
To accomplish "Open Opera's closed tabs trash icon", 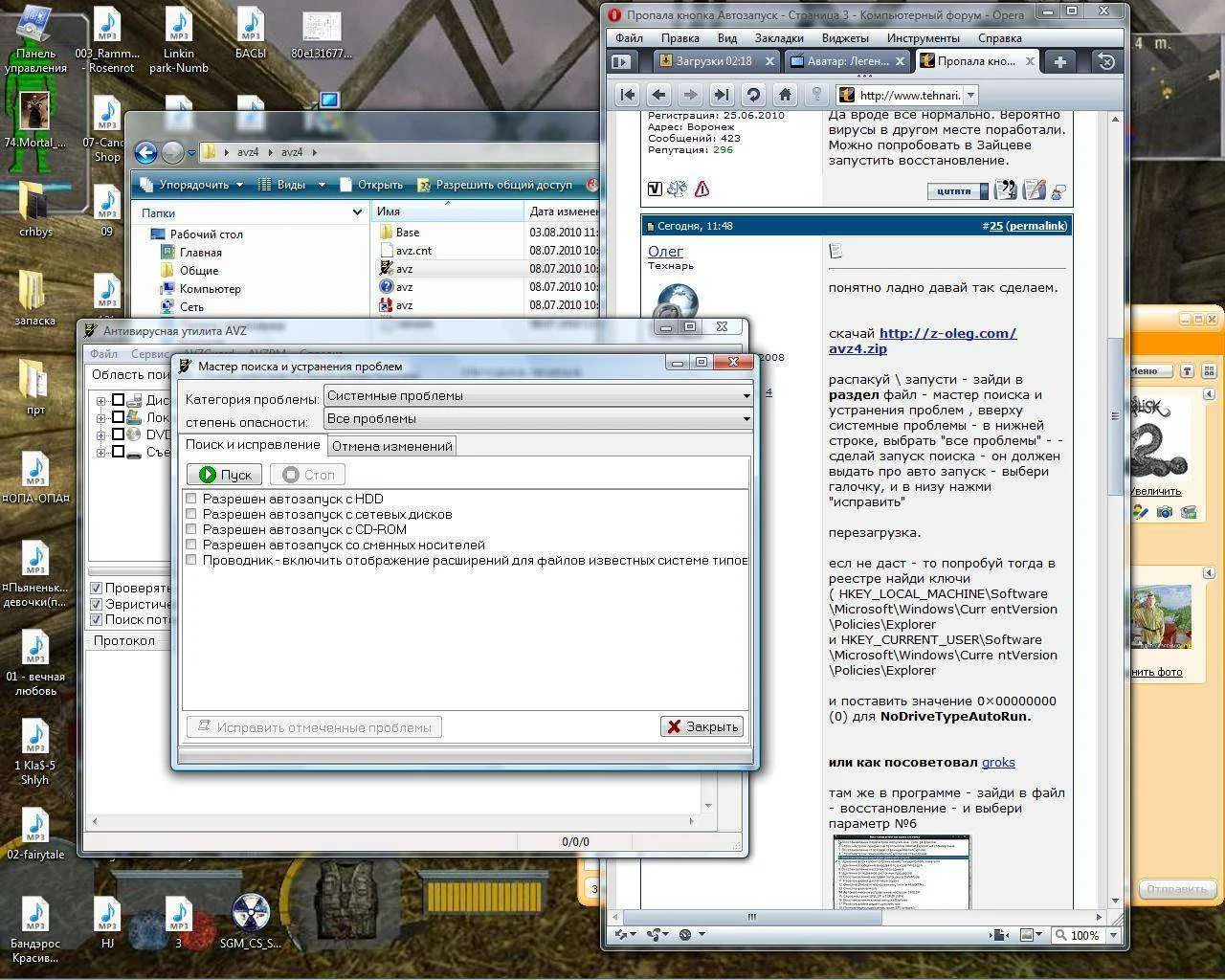I will coord(1107,61).
